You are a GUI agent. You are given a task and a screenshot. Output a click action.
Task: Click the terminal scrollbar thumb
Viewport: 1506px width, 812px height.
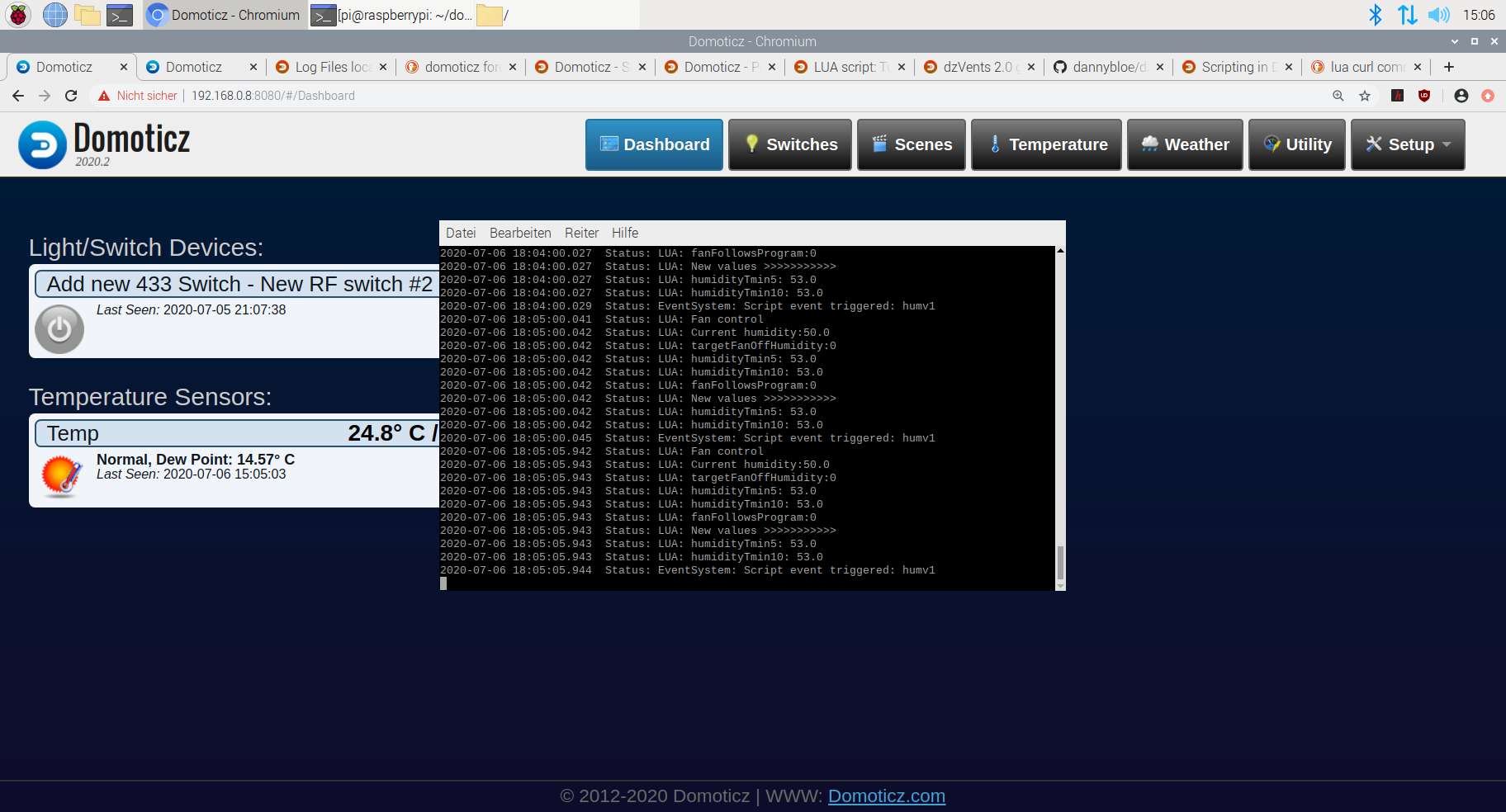[1060, 563]
